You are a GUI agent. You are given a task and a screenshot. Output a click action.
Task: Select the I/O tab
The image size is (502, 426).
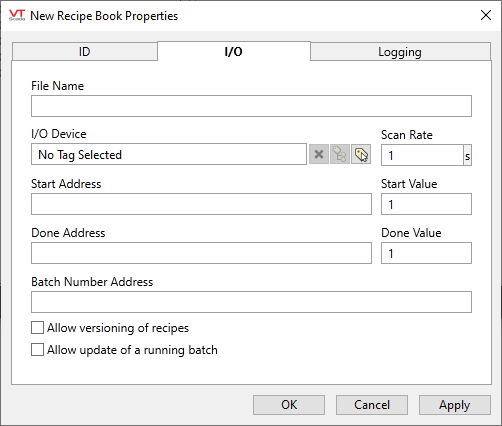[234, 51]
